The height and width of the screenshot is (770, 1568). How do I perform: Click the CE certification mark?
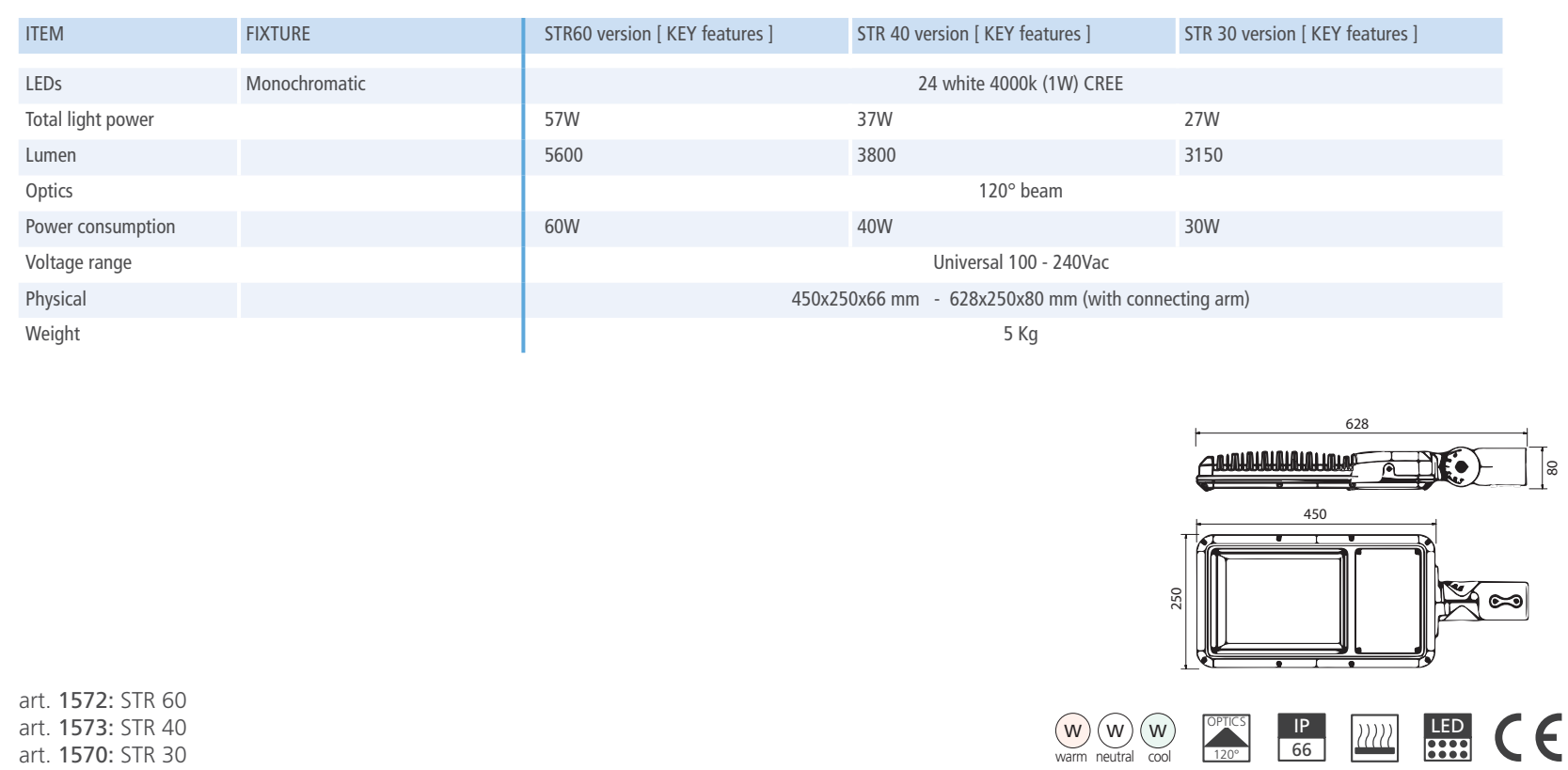1528,736
